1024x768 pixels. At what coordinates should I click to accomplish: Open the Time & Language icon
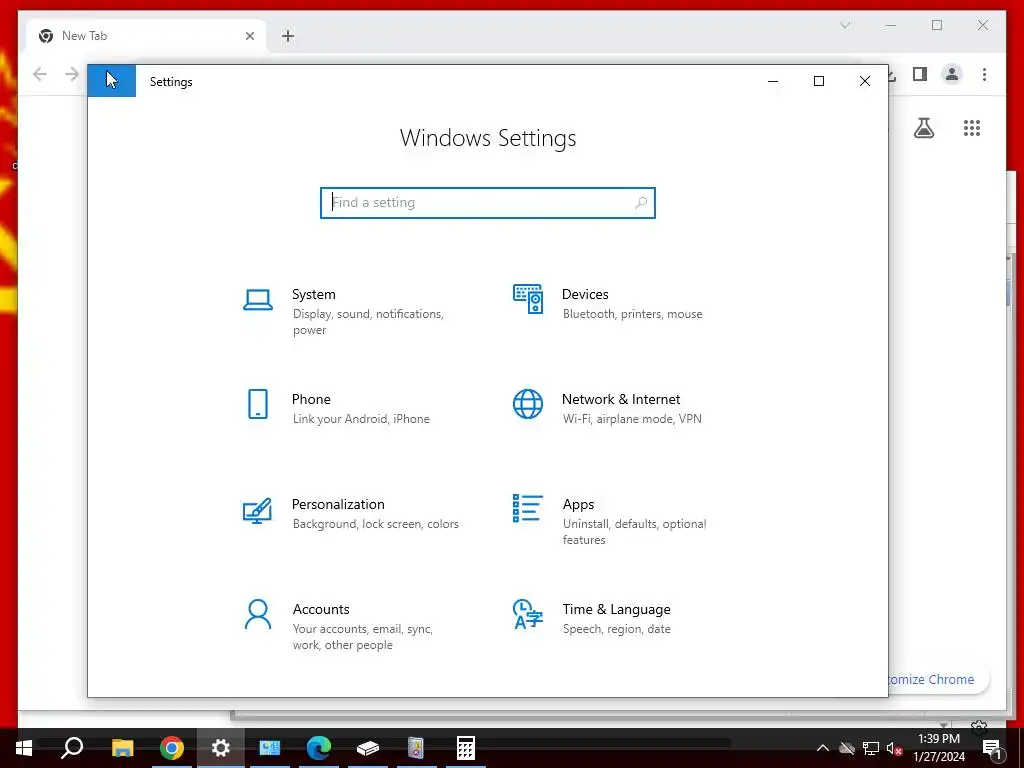click(528, 614)
